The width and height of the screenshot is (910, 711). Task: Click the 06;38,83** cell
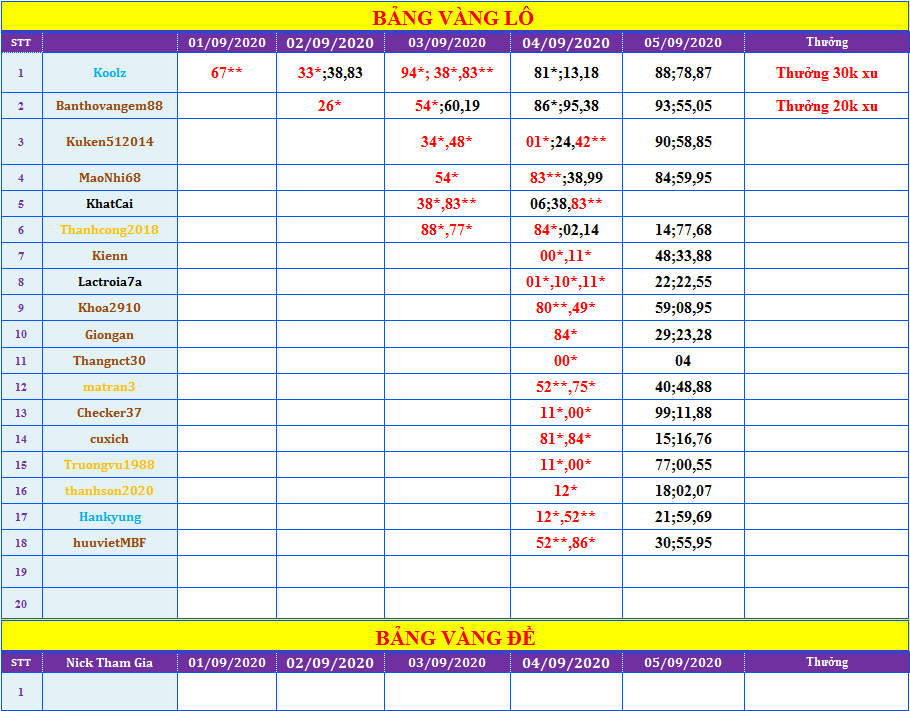point(566,204)
